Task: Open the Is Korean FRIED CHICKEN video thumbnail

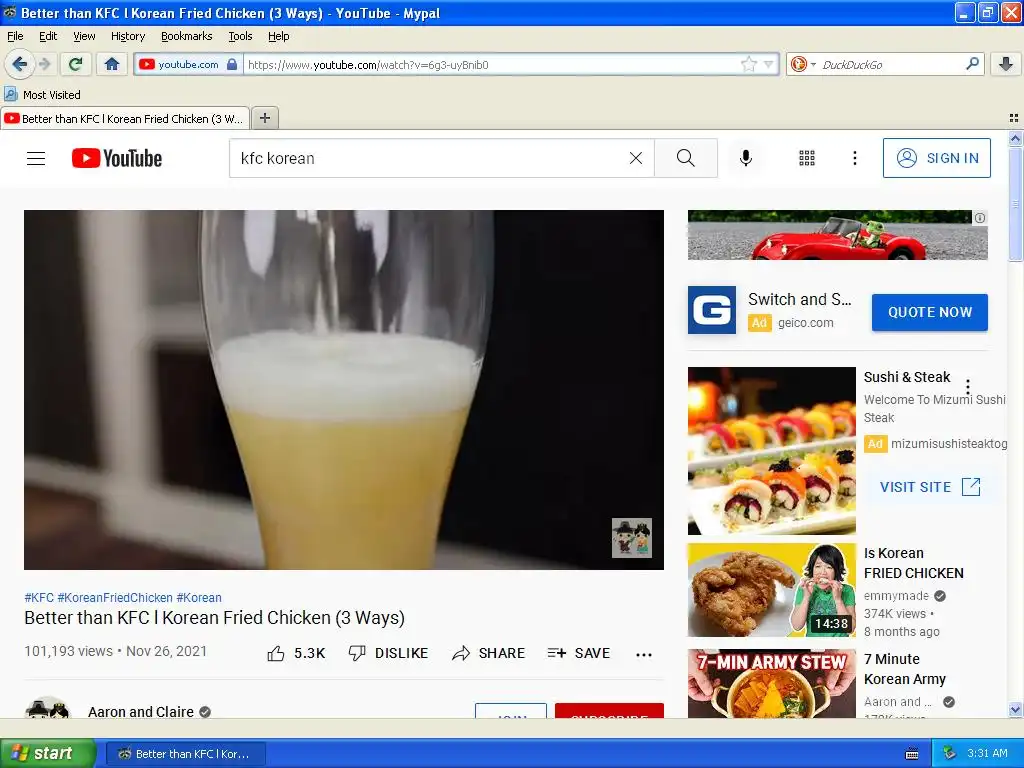Action: (x=771, y=590)
